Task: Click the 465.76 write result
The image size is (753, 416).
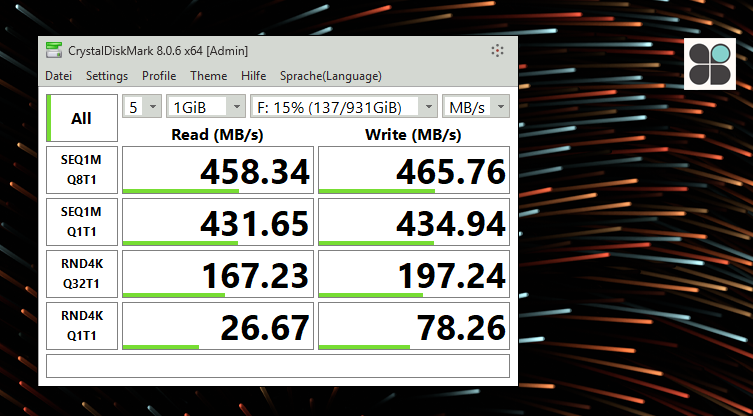Action: coord(414,170)
